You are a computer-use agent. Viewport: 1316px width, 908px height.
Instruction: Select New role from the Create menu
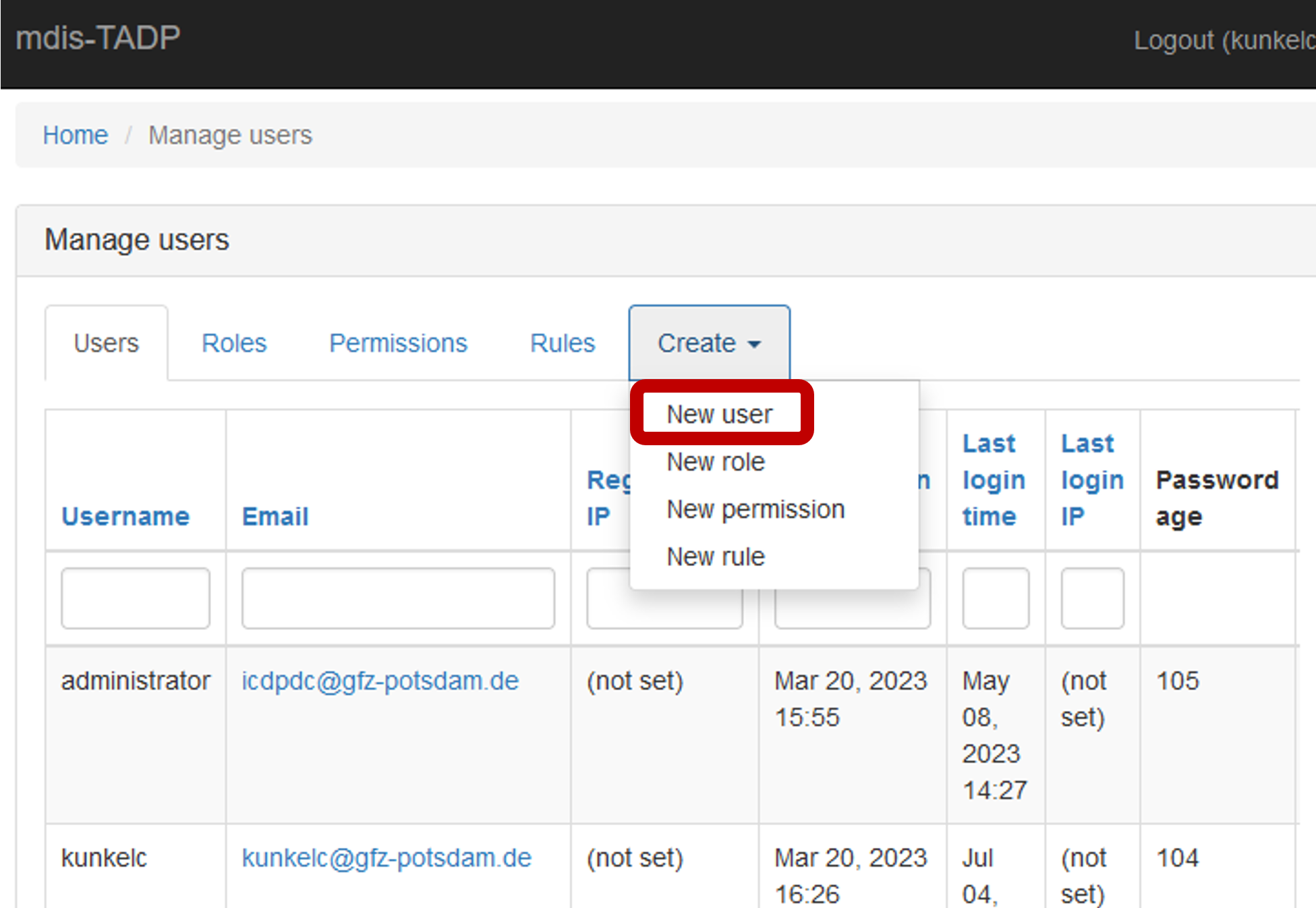715,462
